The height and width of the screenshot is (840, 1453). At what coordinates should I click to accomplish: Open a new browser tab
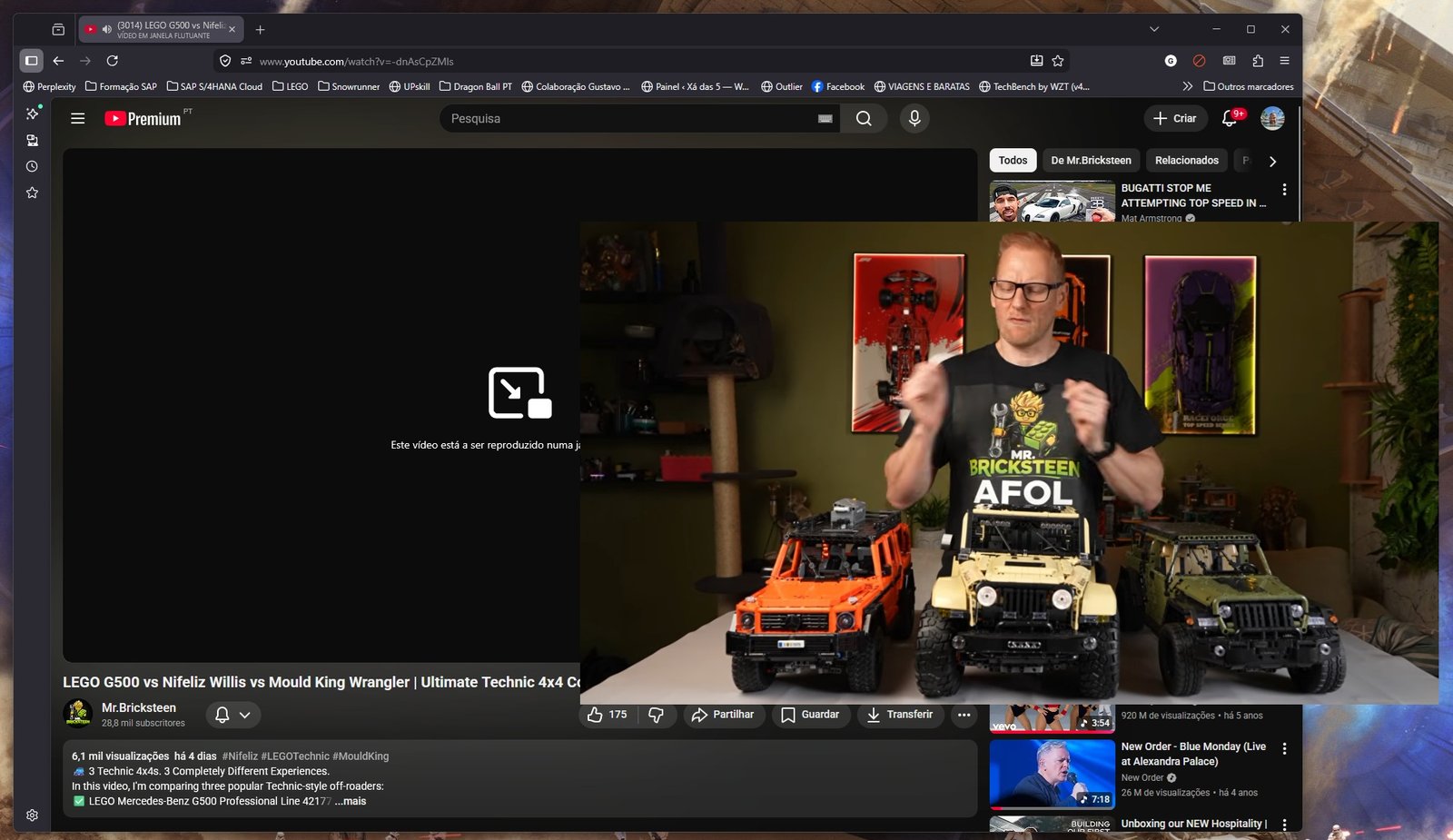click(260, 29)
